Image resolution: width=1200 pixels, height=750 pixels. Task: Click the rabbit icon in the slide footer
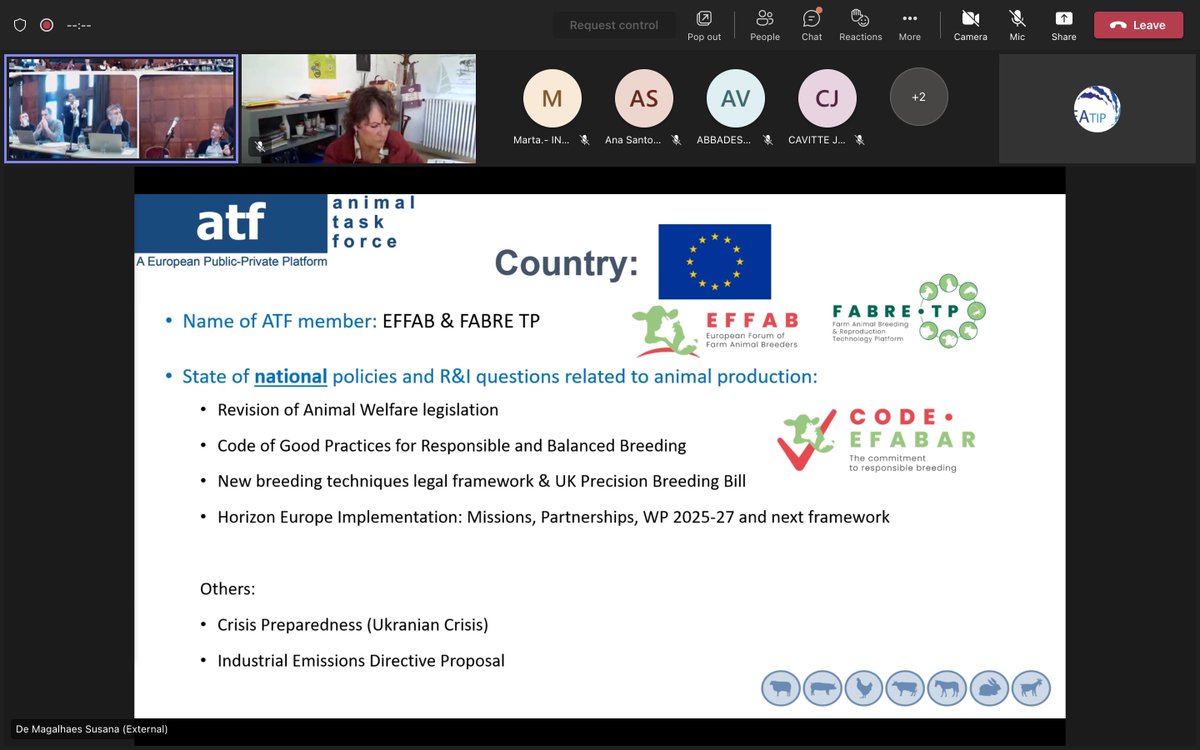(x=989, y=688)
